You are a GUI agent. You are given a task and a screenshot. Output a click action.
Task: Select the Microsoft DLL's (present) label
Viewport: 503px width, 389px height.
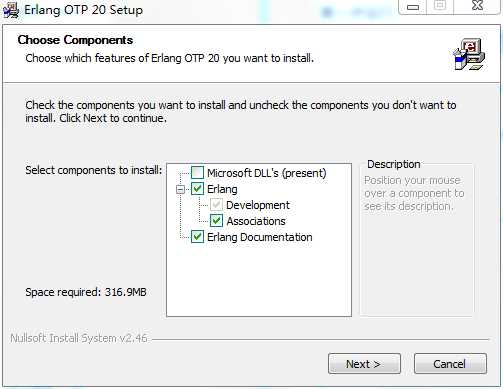tap(267, 173)
